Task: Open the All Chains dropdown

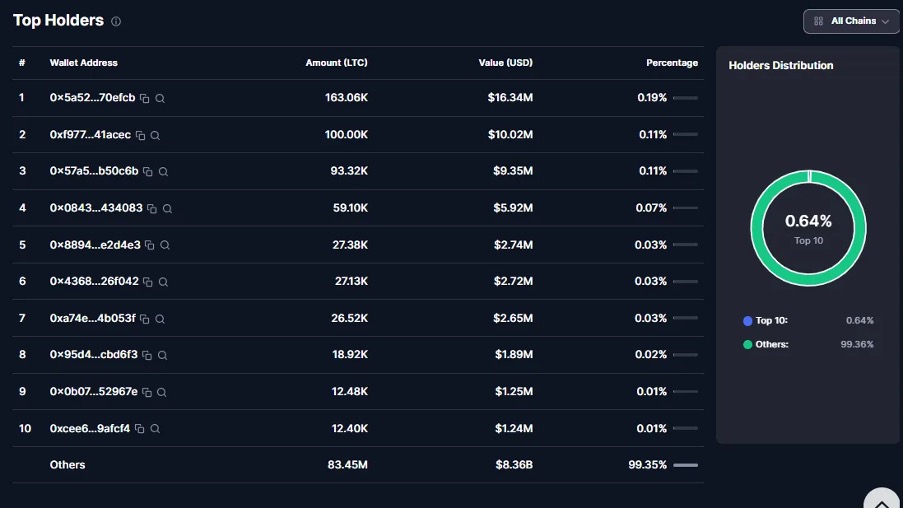Action: pyautogui.click(x=851, y=21)
